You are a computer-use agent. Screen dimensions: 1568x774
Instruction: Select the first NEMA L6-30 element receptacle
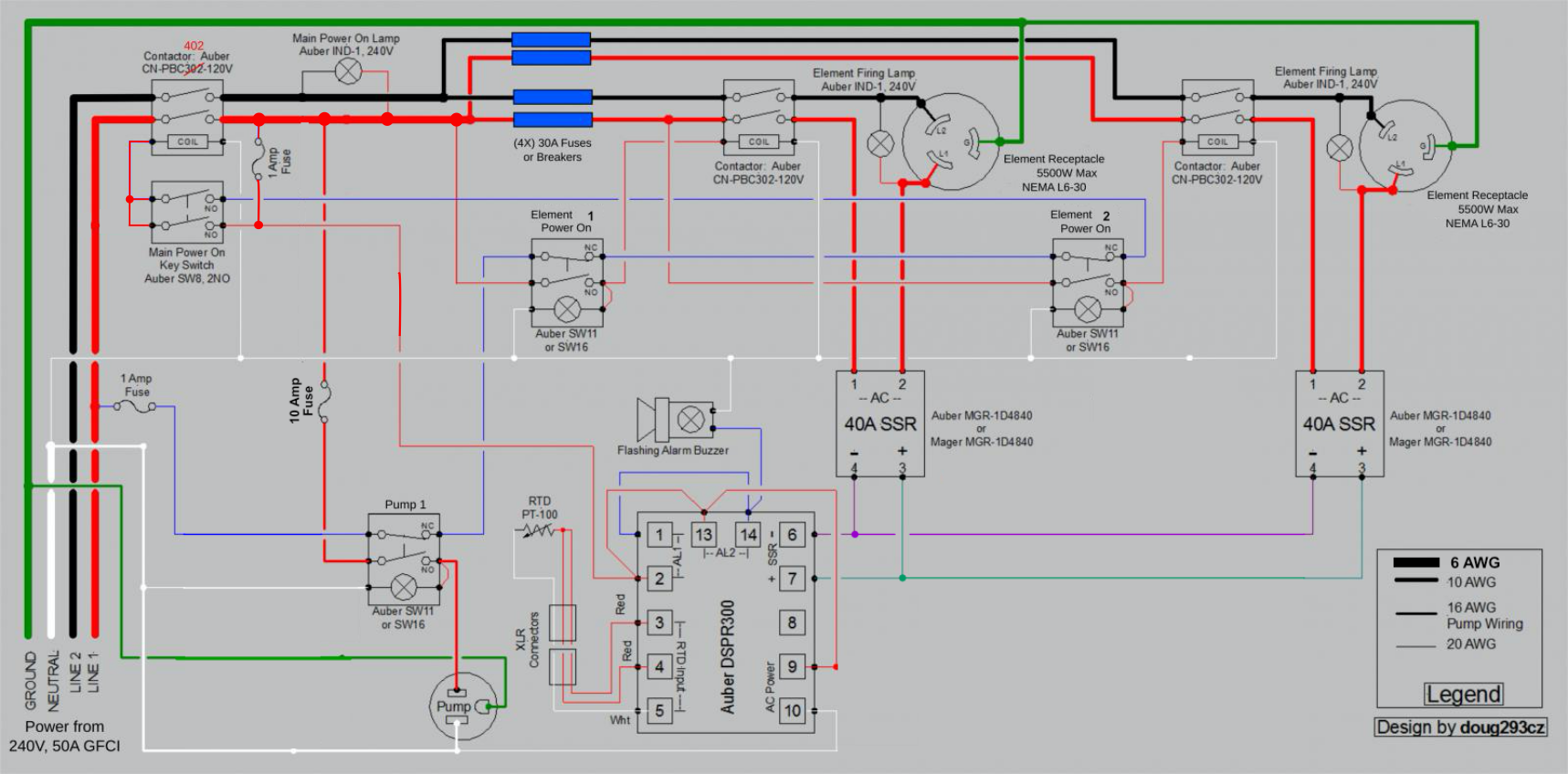[951, 141]
